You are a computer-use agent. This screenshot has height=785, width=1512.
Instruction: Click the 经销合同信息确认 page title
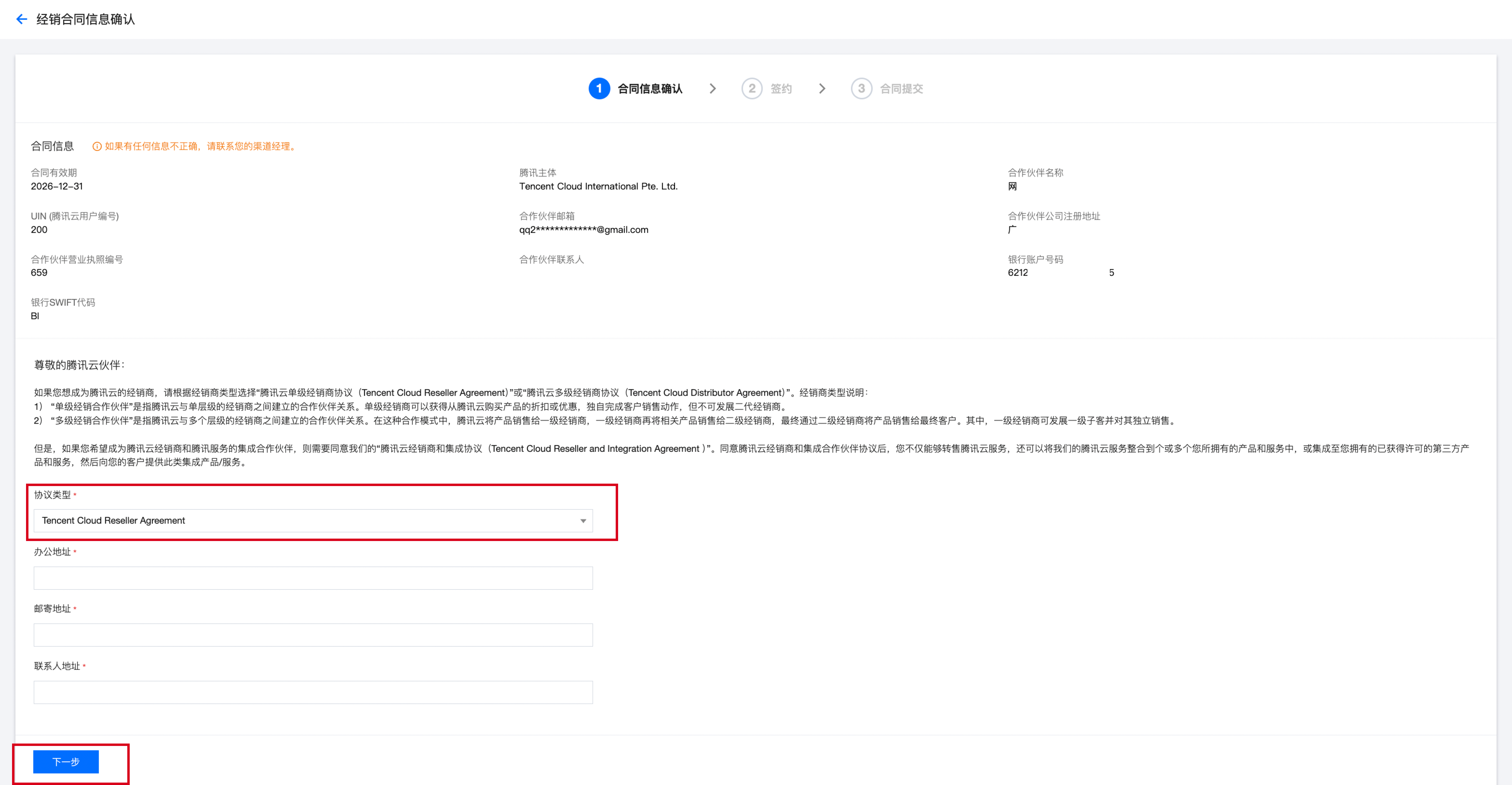click(86, 19)
